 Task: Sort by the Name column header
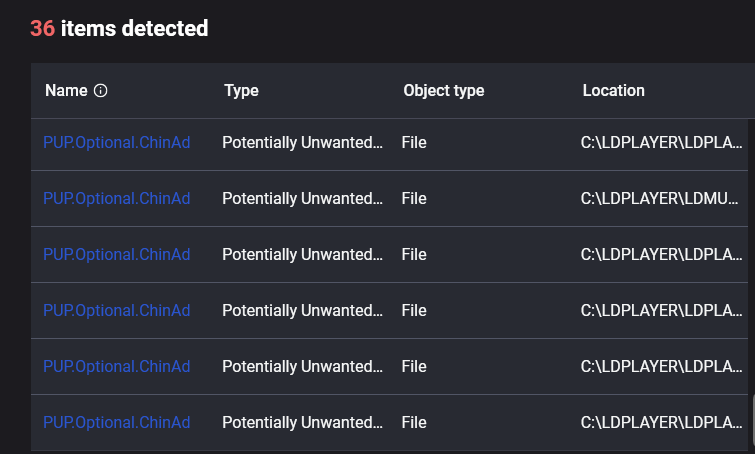pos(66,91)
